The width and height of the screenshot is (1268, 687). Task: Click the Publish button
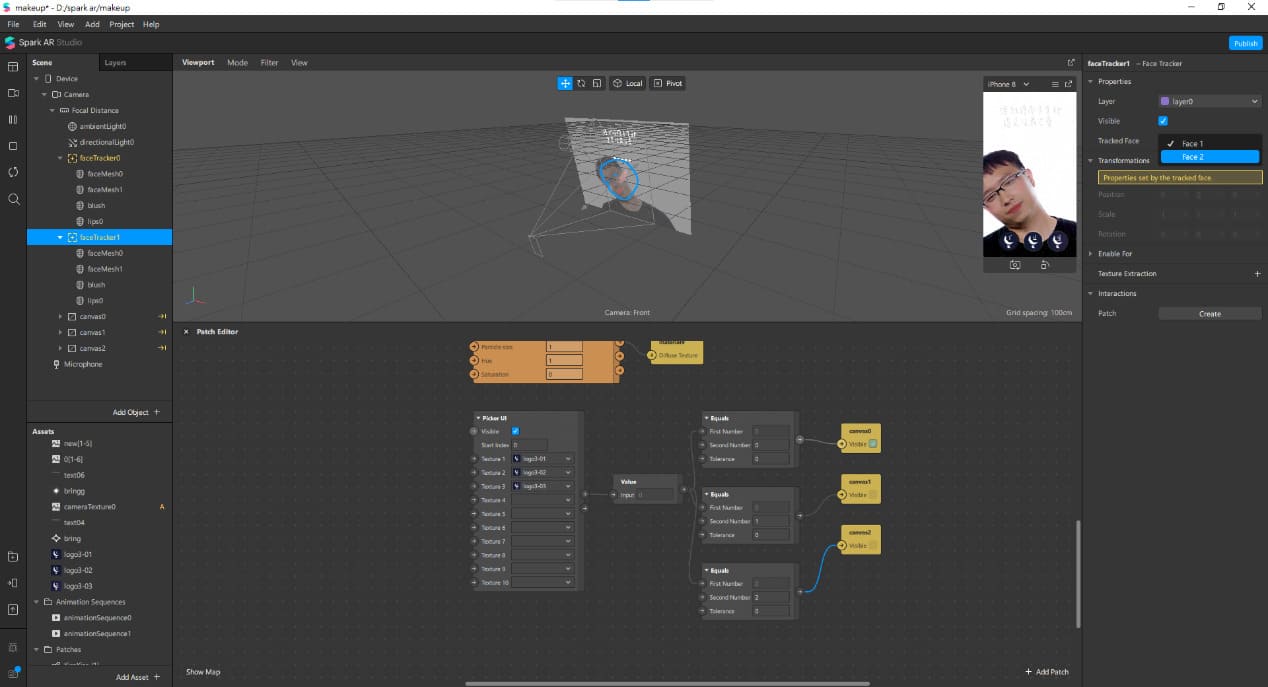pyautogui.click(x=1245, y=43)
